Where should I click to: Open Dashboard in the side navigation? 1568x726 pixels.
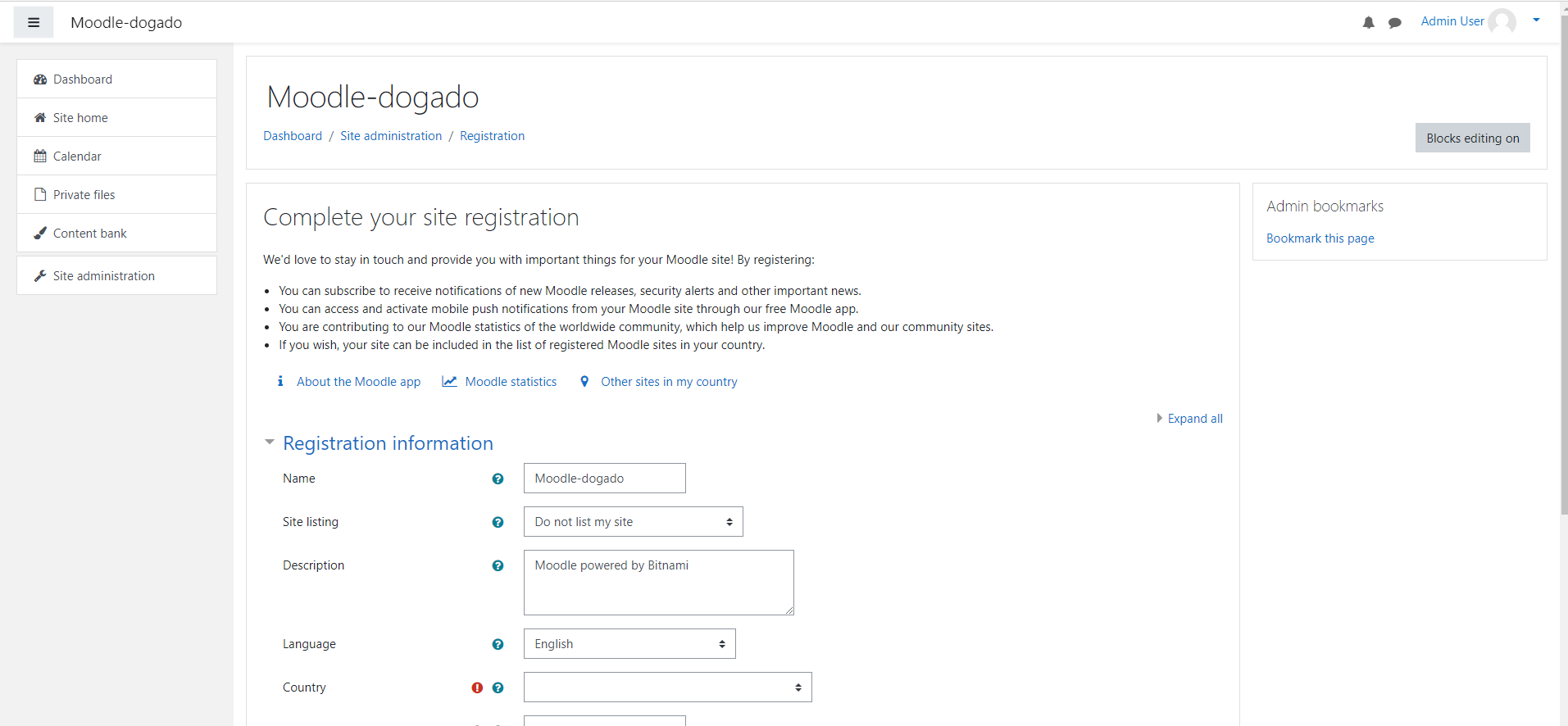click(116, 79)
